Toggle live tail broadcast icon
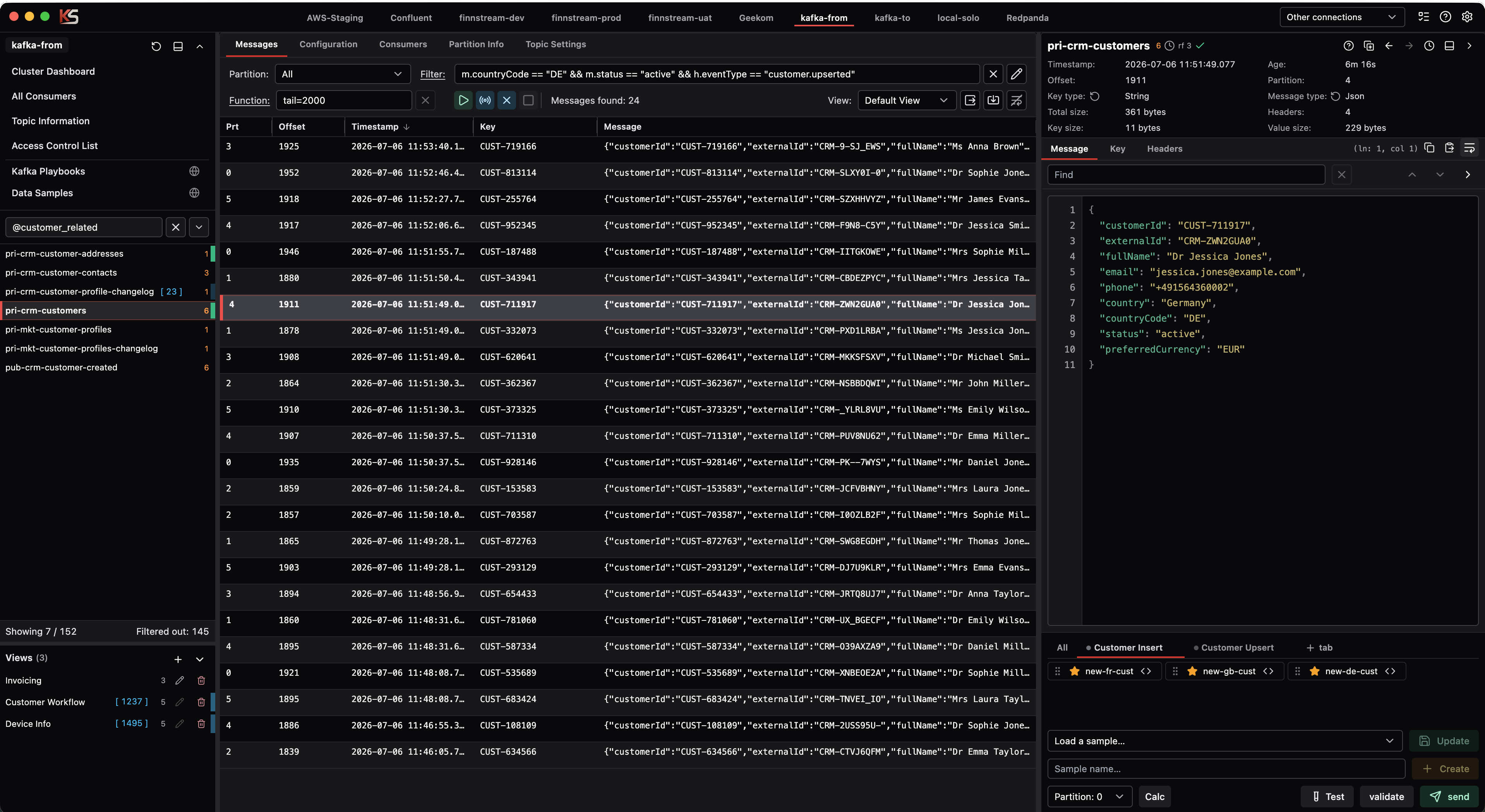Screen dimensions: 1485x812 pyautogui.click(x=485, y=100)
